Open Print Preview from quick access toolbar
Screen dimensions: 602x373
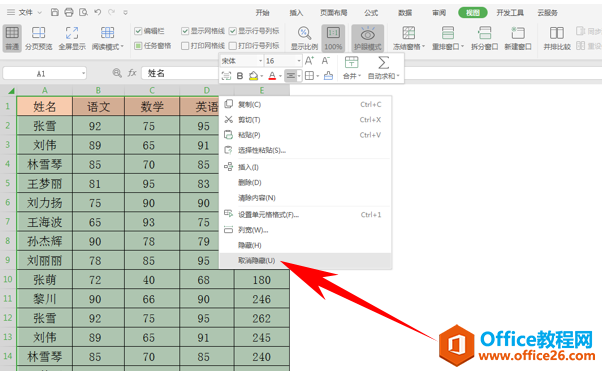tap(83, 12)
